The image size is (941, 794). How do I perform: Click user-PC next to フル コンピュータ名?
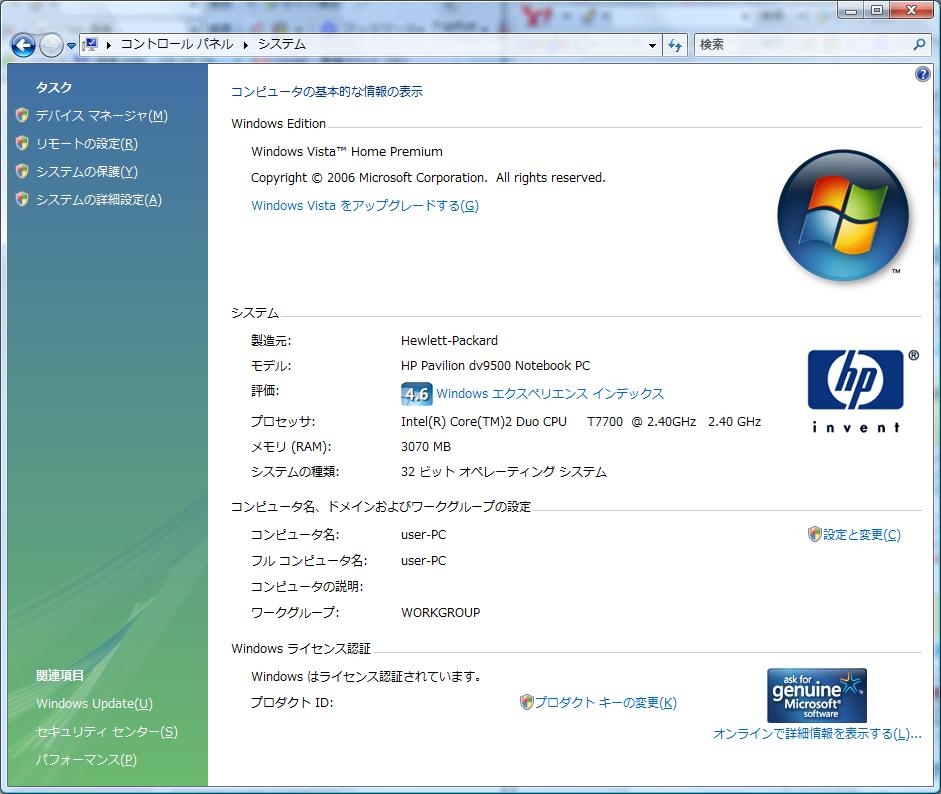pyautogui.click(x=424, y=561)
